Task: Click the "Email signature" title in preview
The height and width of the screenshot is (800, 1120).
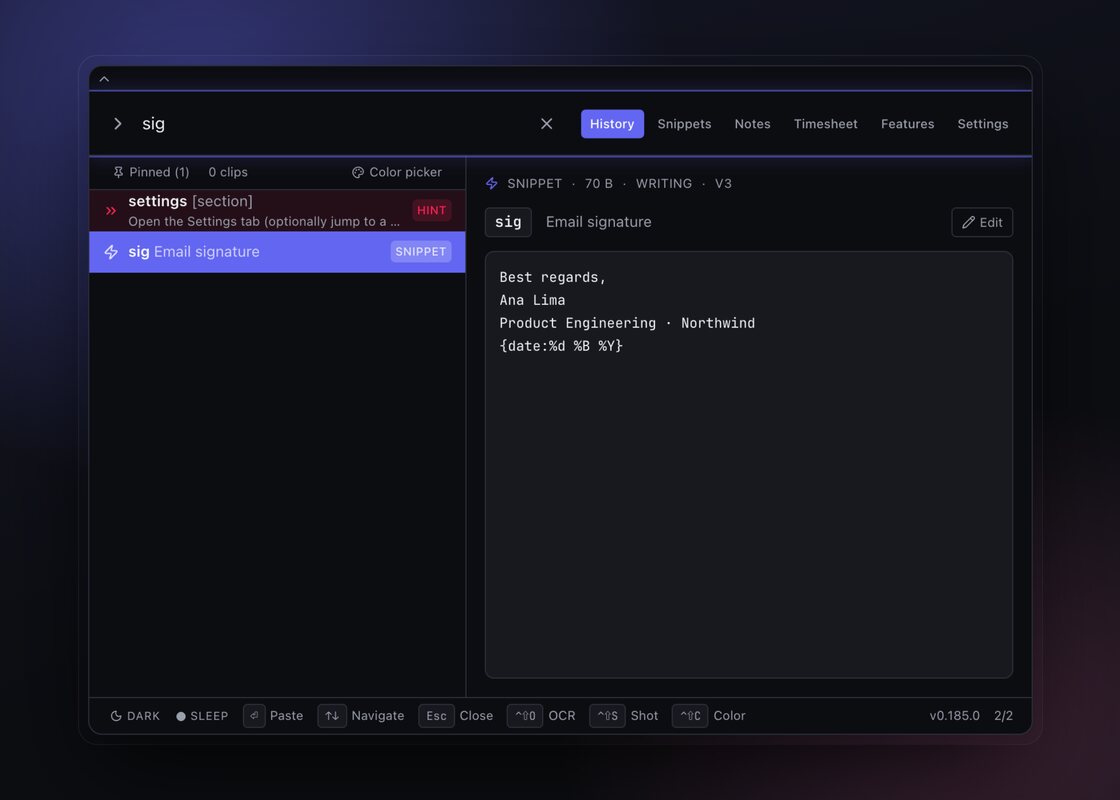Action: coord(599,222)
